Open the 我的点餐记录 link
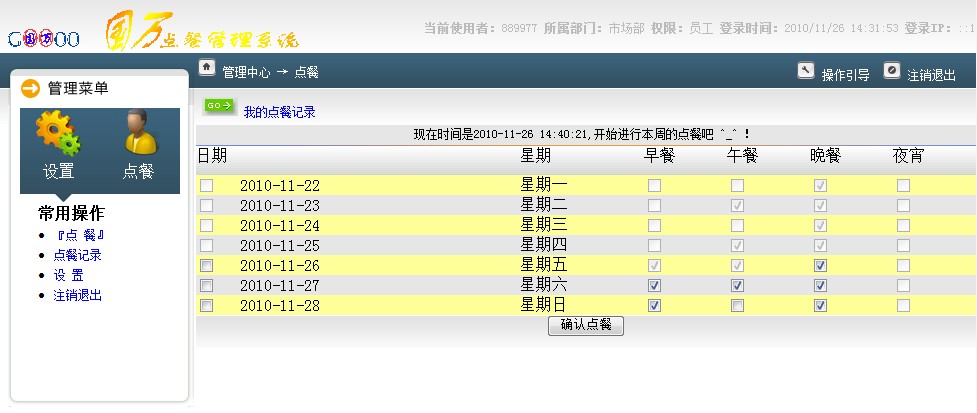The image size is (977, 413). click(279, 112)
